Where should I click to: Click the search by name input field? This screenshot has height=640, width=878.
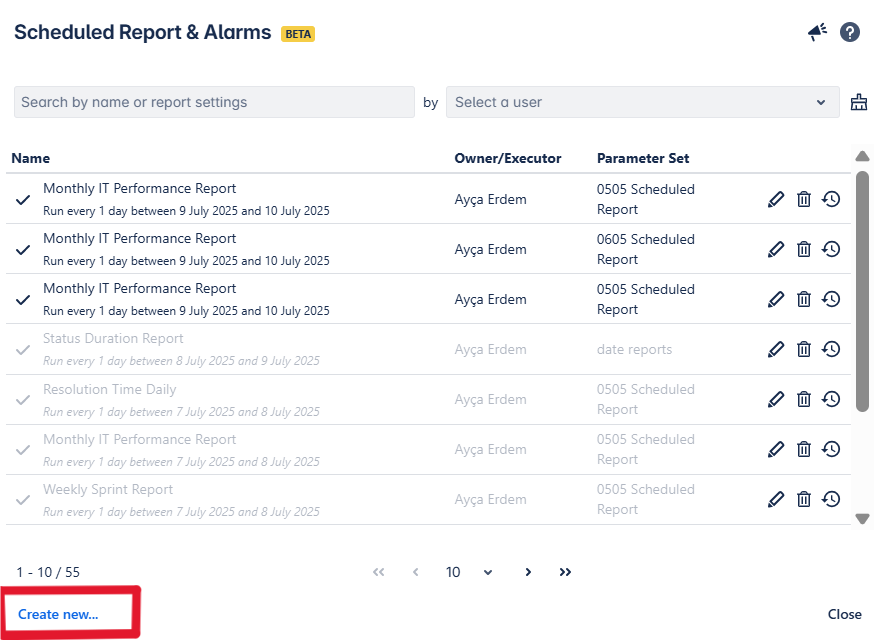(214, 102)
